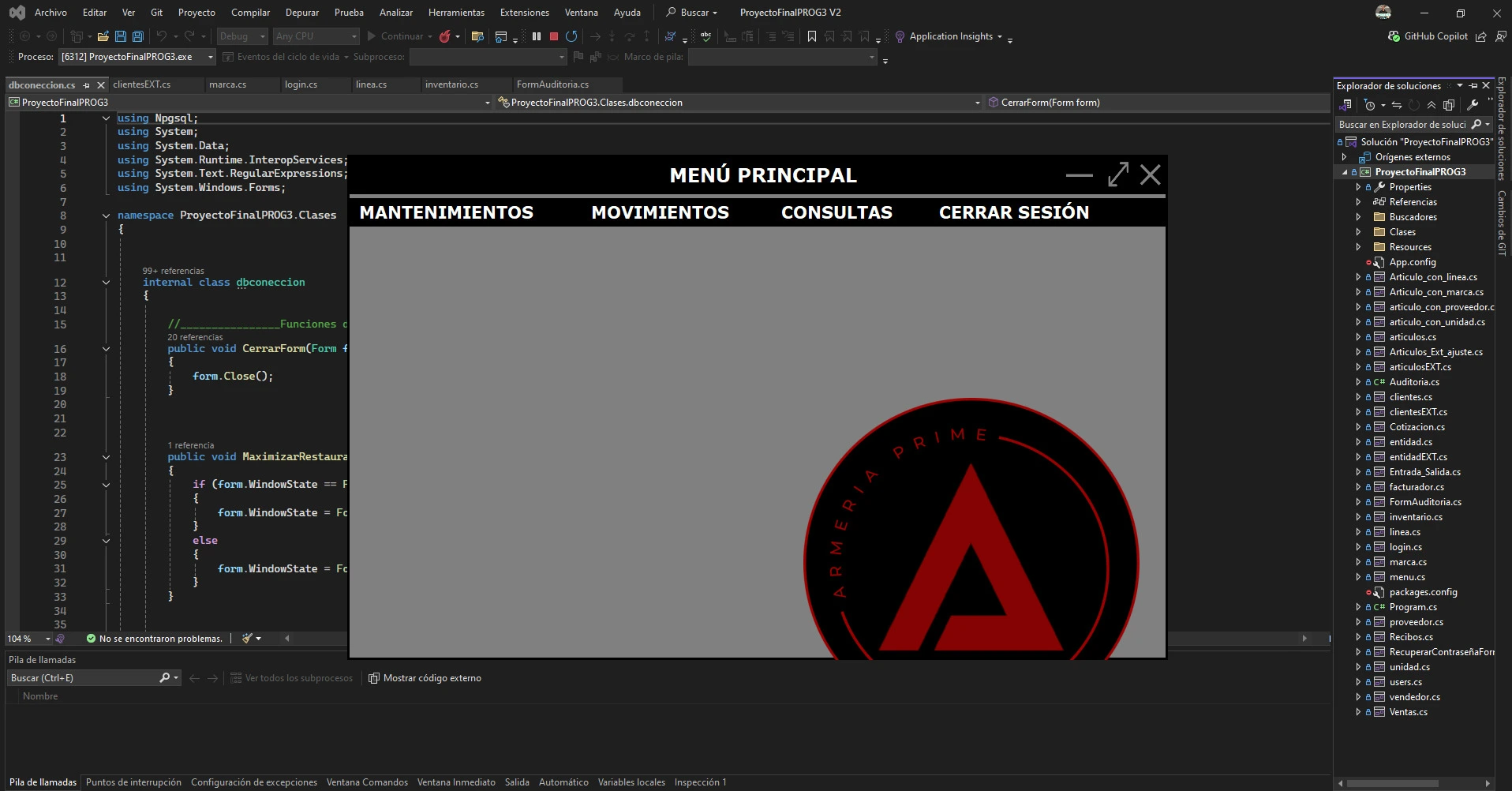This screenshot has height=791, width=1512.
Task: Open Solution Explorer properties wrench icon
Action: pyautogui.click(x=1473, y=105)
